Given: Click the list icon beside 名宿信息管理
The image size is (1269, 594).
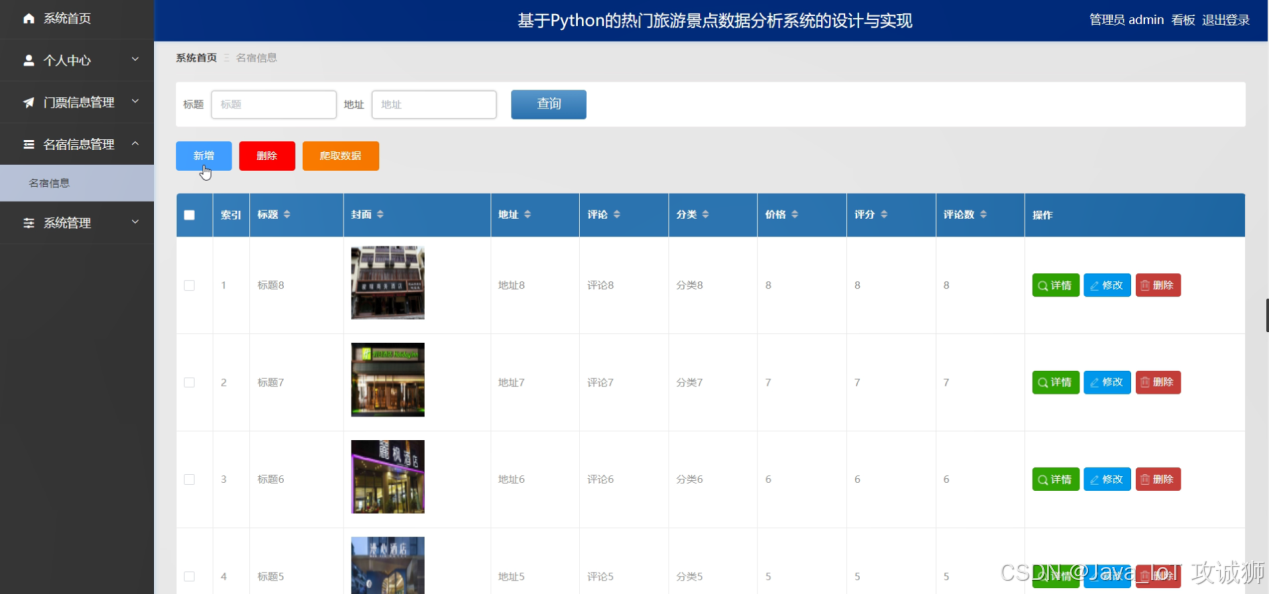Looking at the screenshot, I should [29, 144].
